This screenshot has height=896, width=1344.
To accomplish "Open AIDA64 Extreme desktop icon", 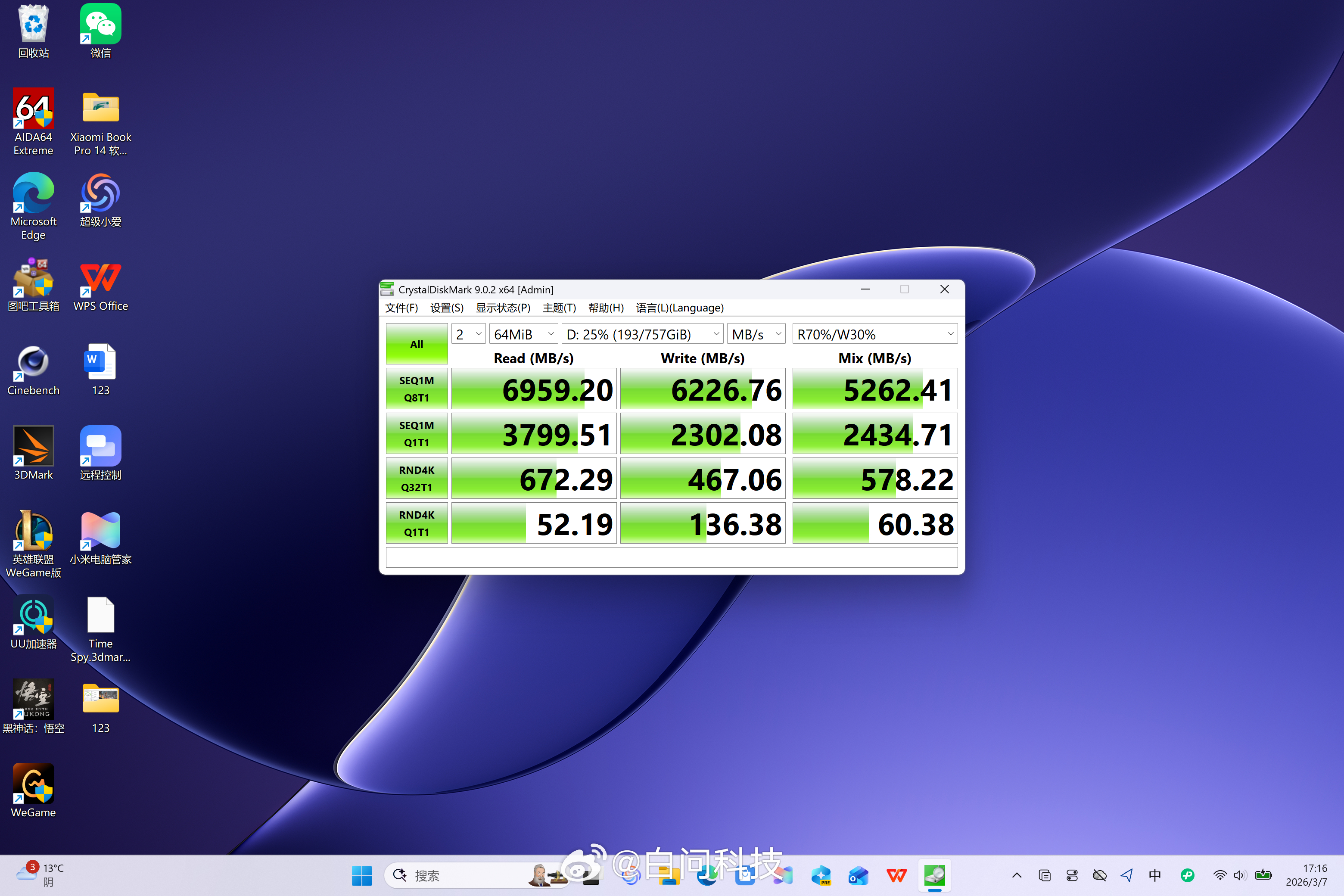I will tap(33, 109).
